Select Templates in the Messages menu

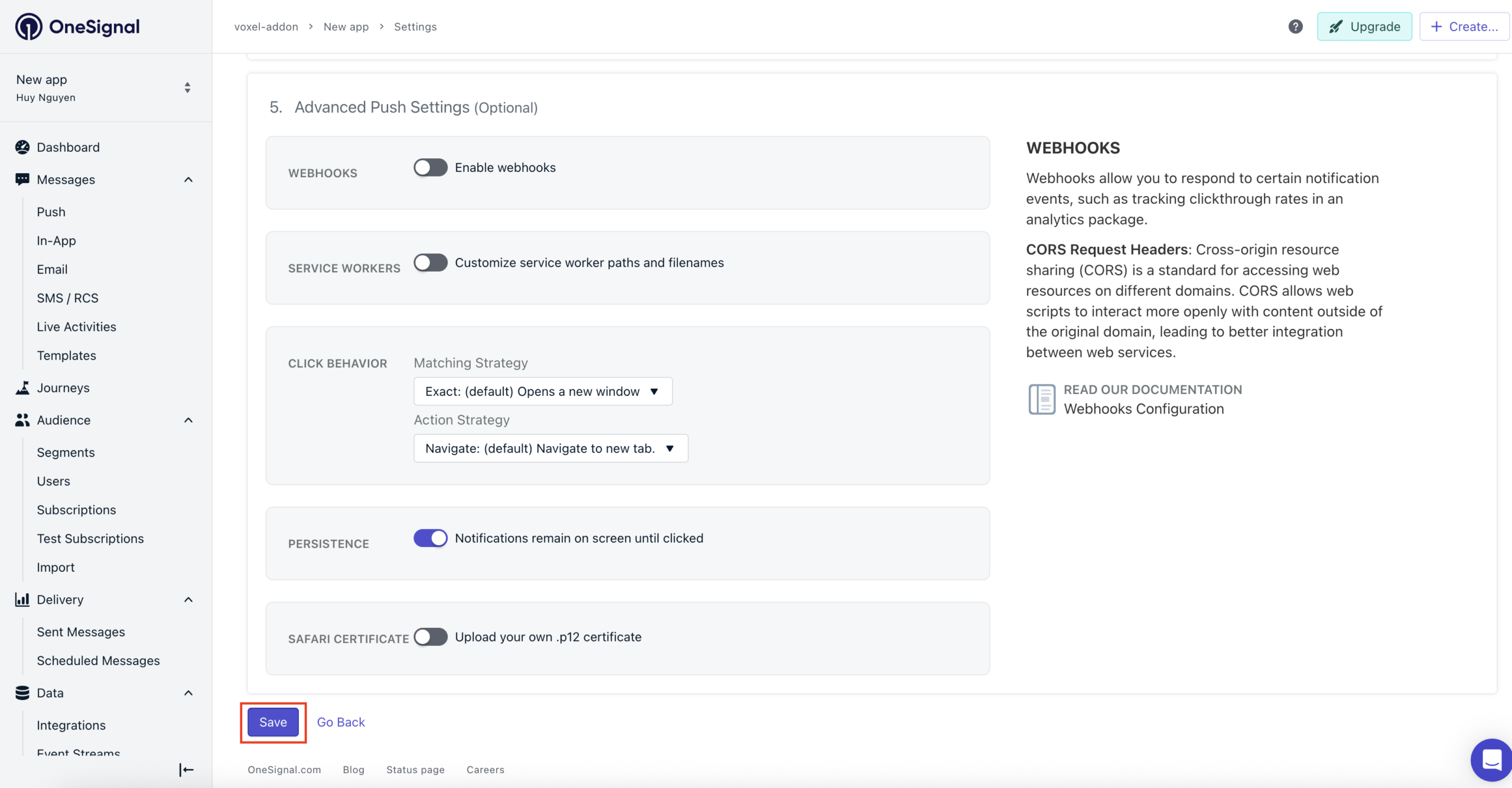point(66,356)
